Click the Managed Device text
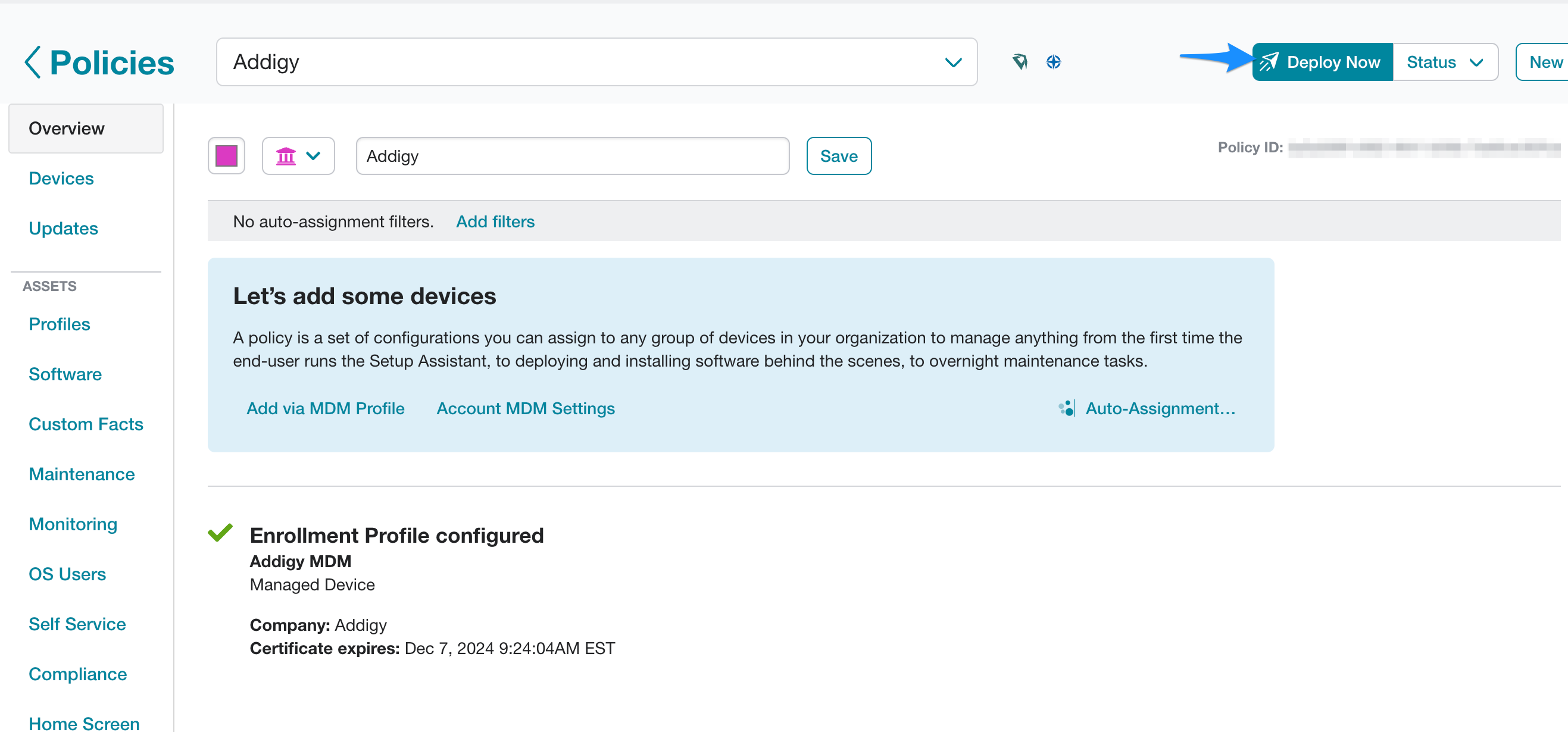The width and height of the screenshot is (1568, 732). pyautogui.click(x=313, y=585)
